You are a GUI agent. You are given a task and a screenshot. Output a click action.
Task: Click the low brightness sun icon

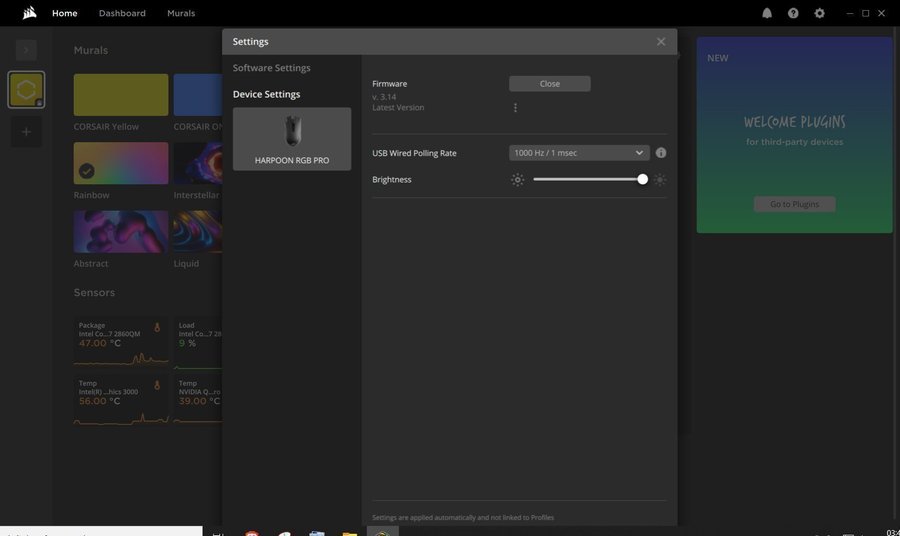coord(517,180)
